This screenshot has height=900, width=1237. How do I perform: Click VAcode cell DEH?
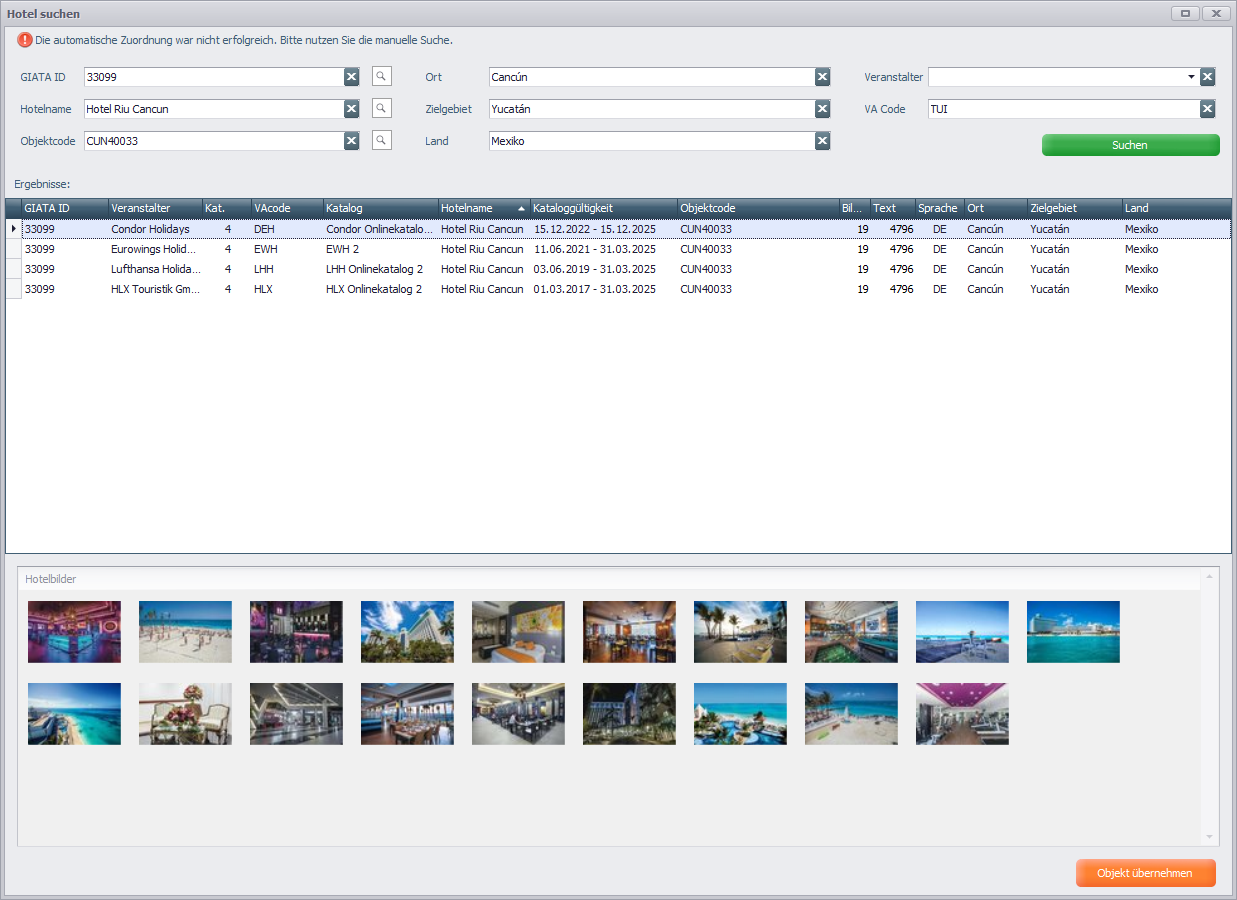(x=286, y=229)
